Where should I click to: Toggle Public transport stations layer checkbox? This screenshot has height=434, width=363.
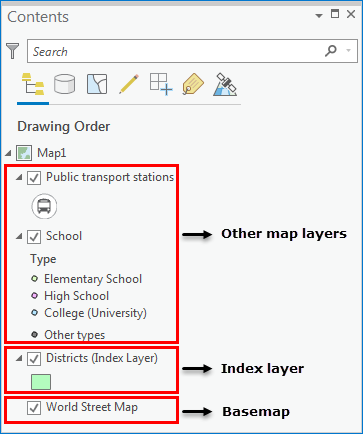(34, 178)
